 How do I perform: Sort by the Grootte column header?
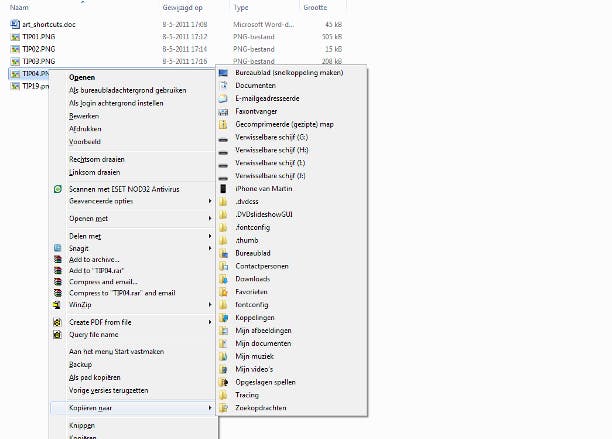click(x=315, y=7)
